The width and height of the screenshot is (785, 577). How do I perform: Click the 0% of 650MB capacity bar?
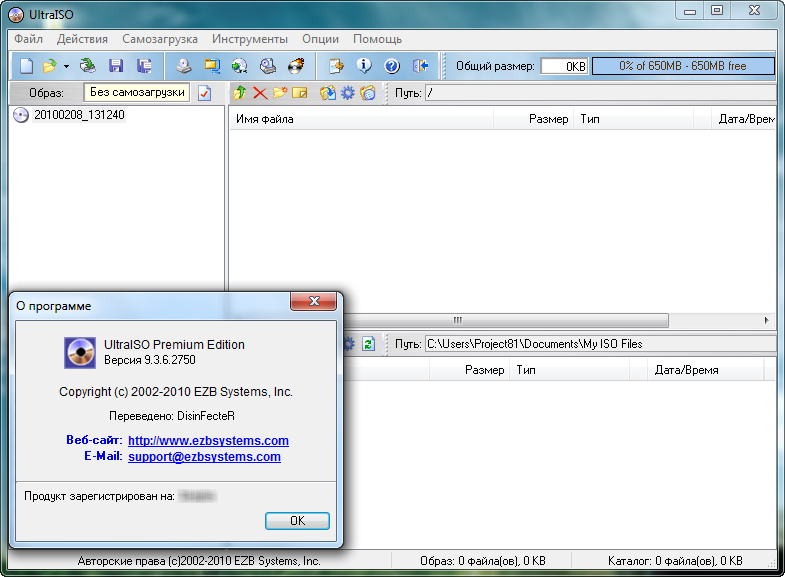point(683,66)
